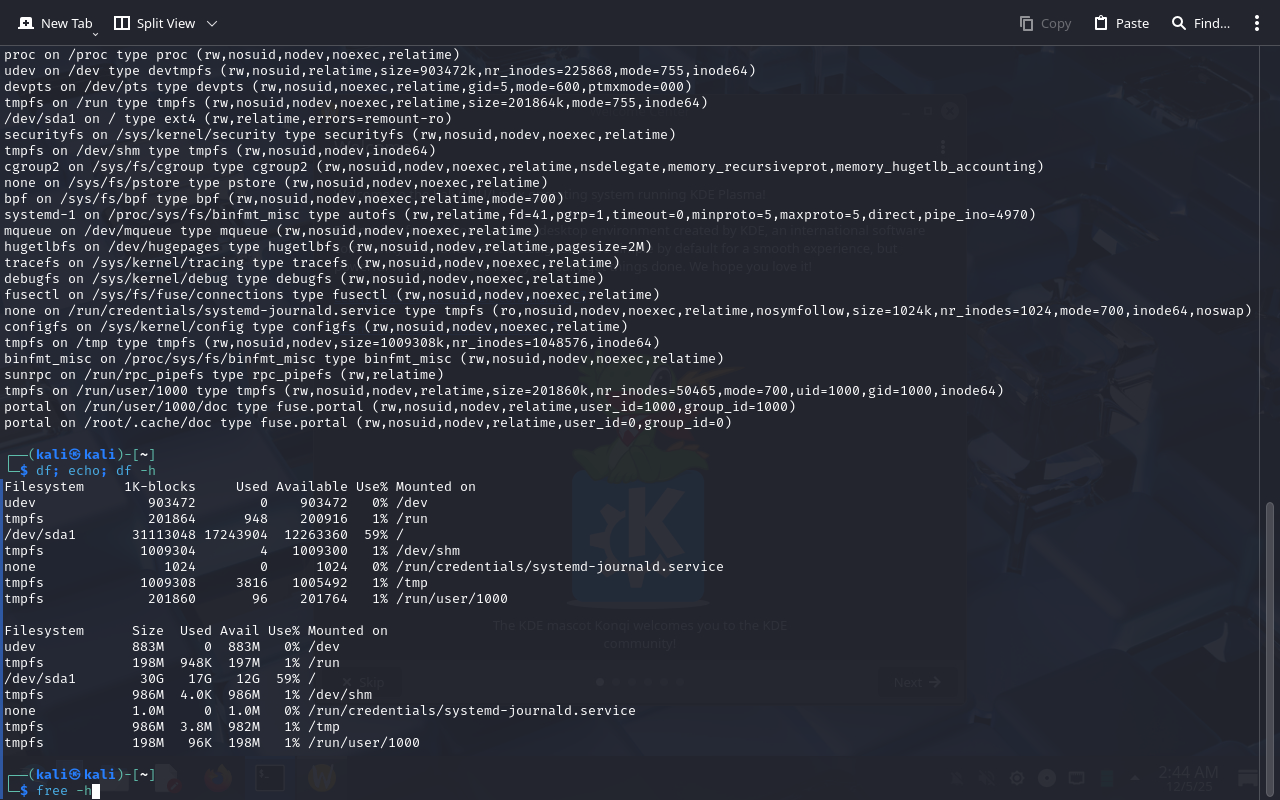Paste clipboard using the Paste button

pos(1121,23)
